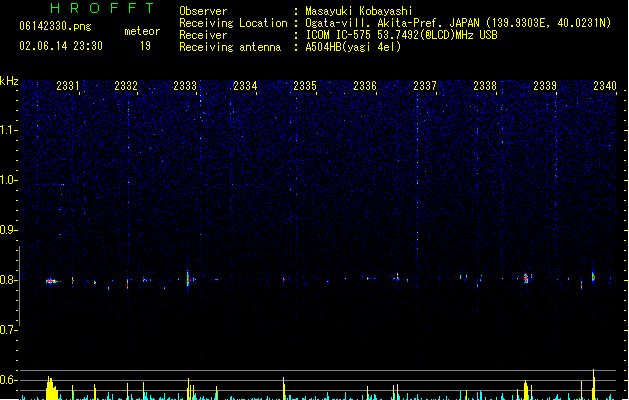Click the kHz axis unit label

(x=9, y=81)
